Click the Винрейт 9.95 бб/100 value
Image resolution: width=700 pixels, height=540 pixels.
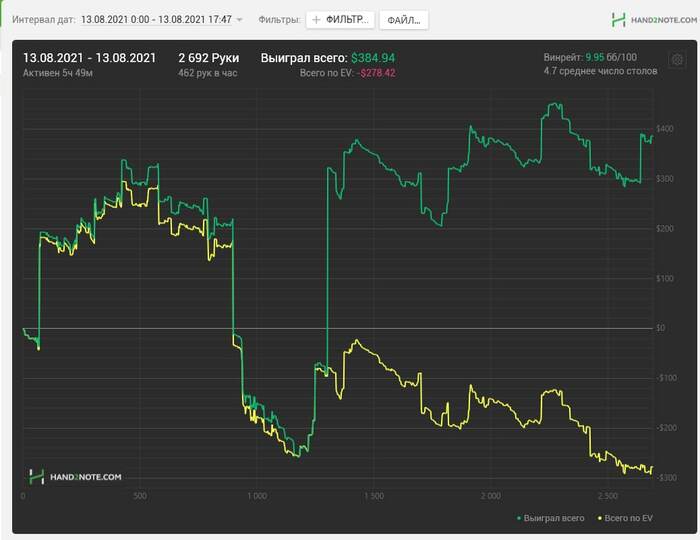click(590, 57)
